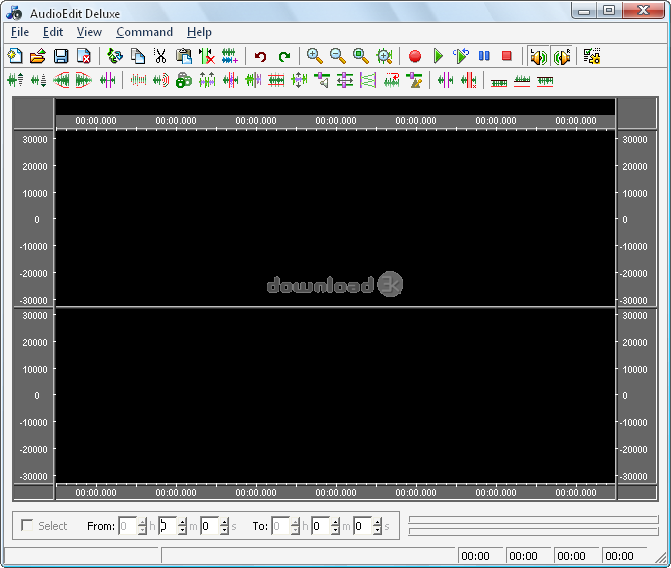Click the convert/music-note refresh icon

pyautogui.click(x=115, y=56)
